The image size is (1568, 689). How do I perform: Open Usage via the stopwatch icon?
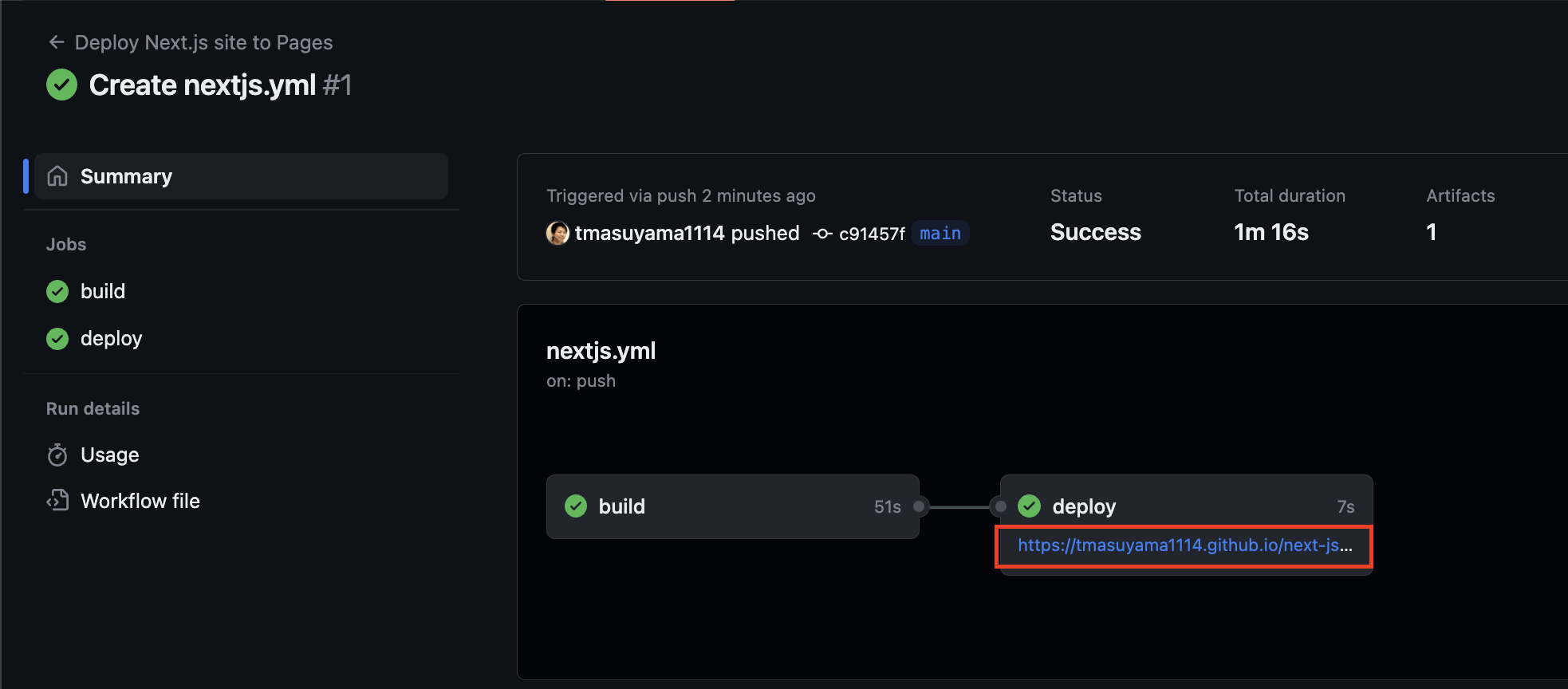(57, 455)
